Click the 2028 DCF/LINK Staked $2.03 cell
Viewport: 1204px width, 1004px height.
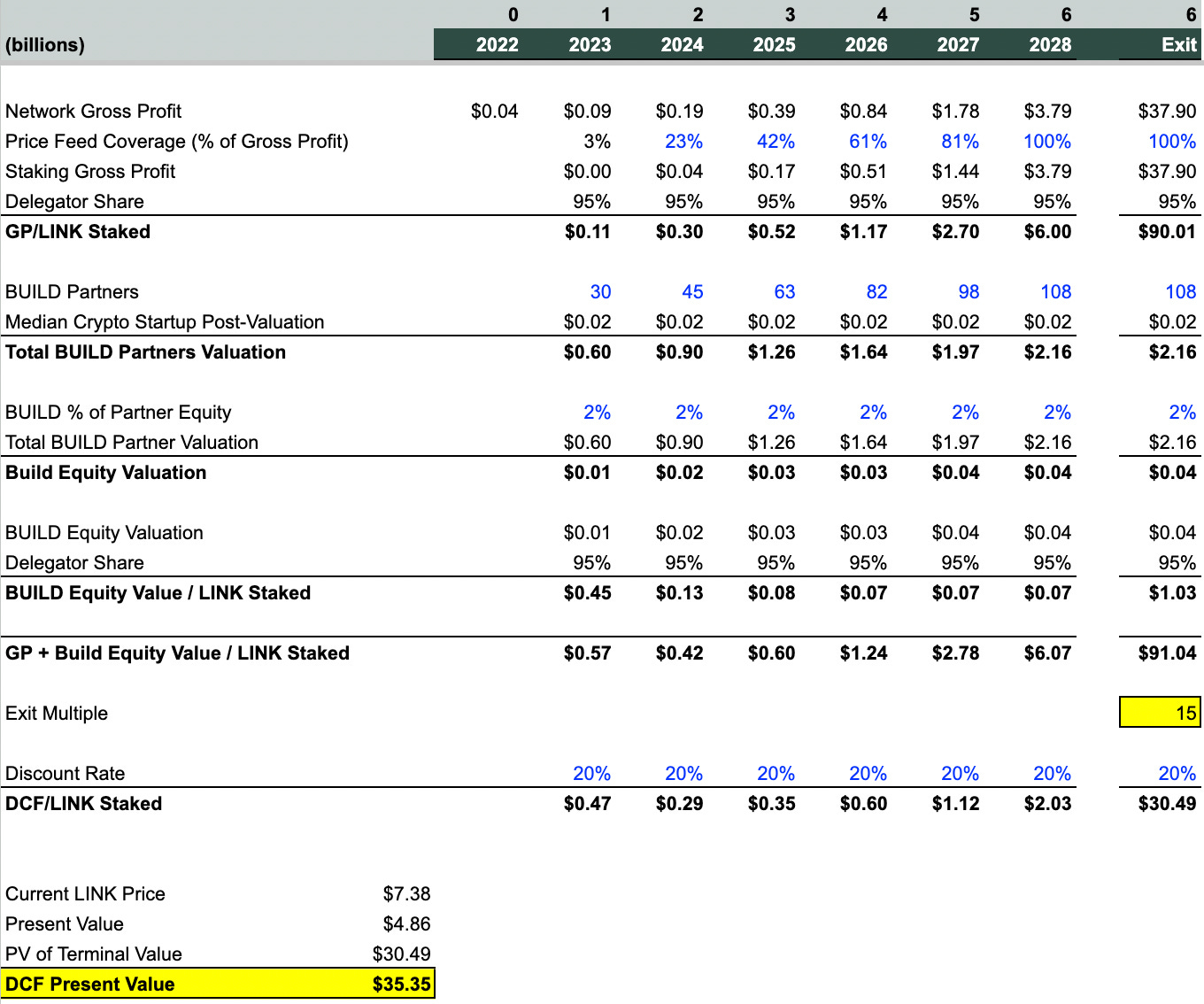(x=1047, y=803)
